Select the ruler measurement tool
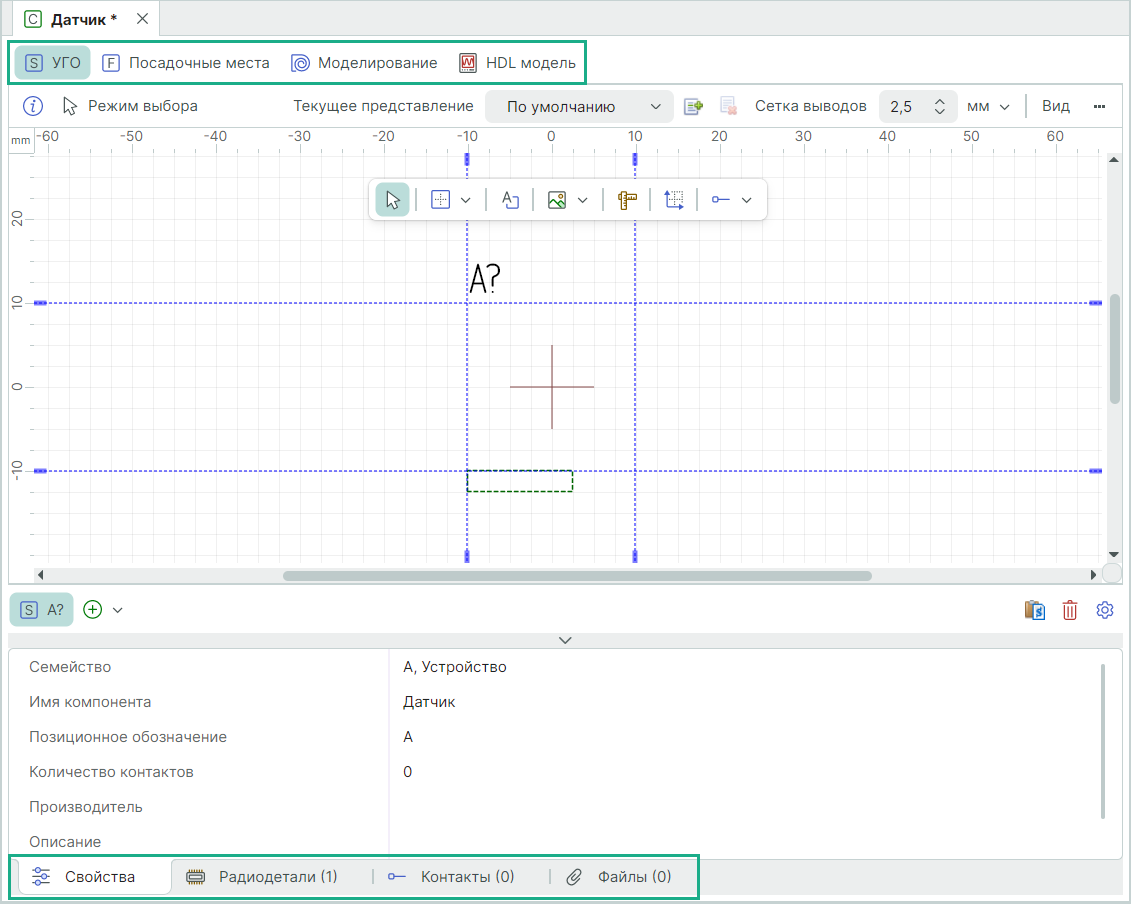 point(627,200)
